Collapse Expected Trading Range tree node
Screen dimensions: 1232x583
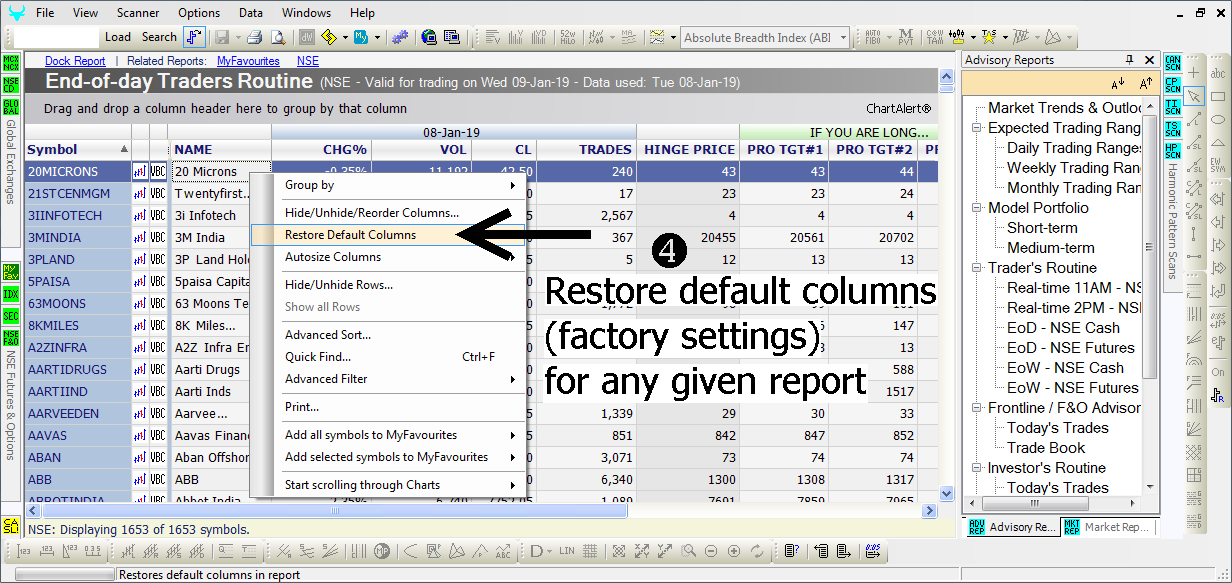[977, 128]
